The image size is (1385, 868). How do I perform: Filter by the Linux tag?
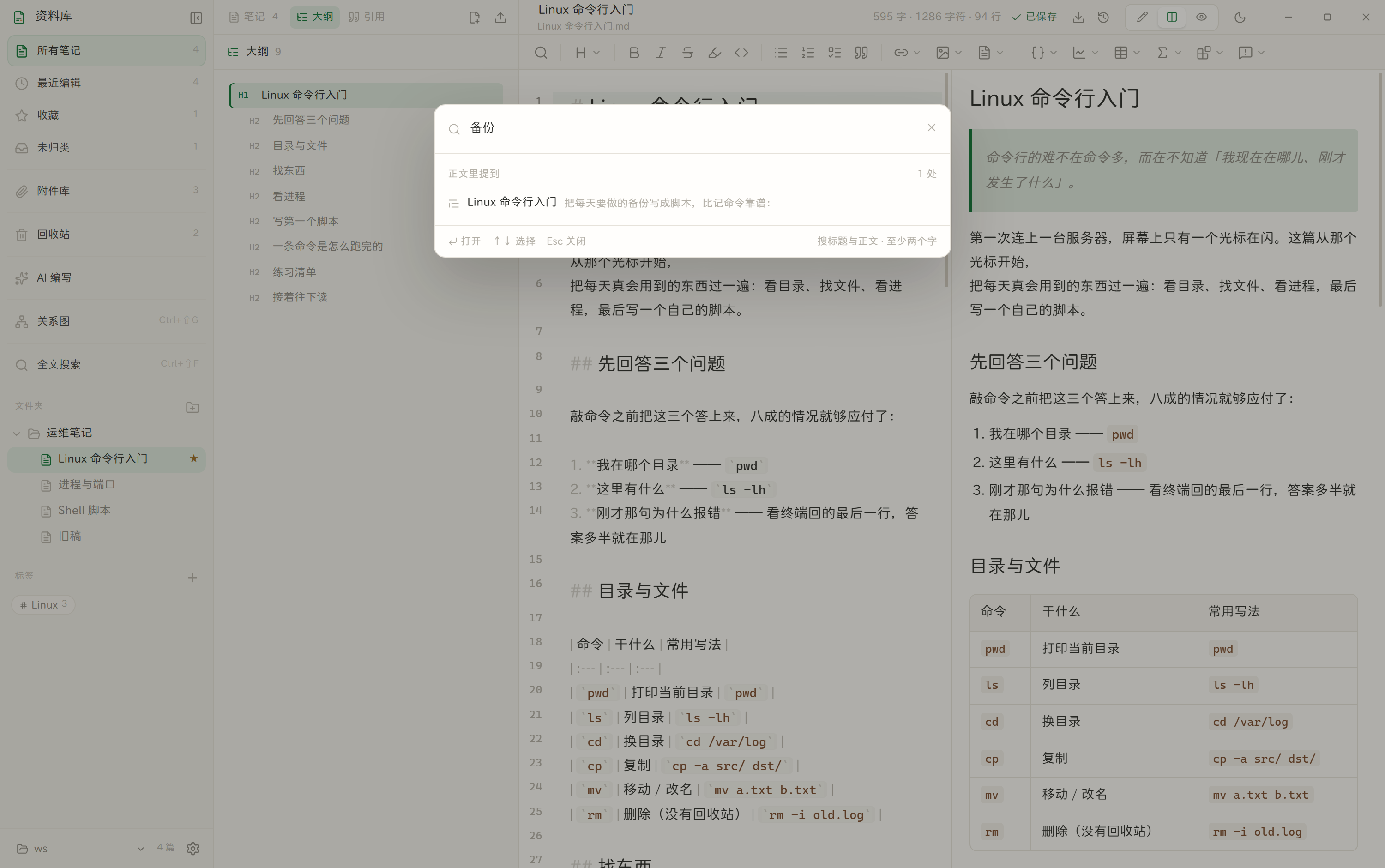click(x=43, y=604)
